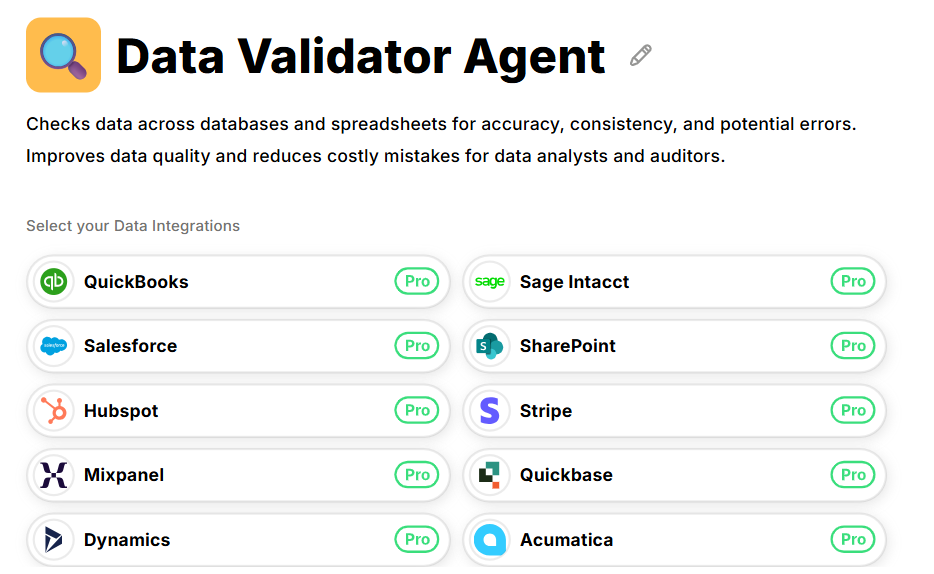The height and width of the screenshot is (574, 934).
Task: Choose the Salesforce integration label
Action: 130,346
